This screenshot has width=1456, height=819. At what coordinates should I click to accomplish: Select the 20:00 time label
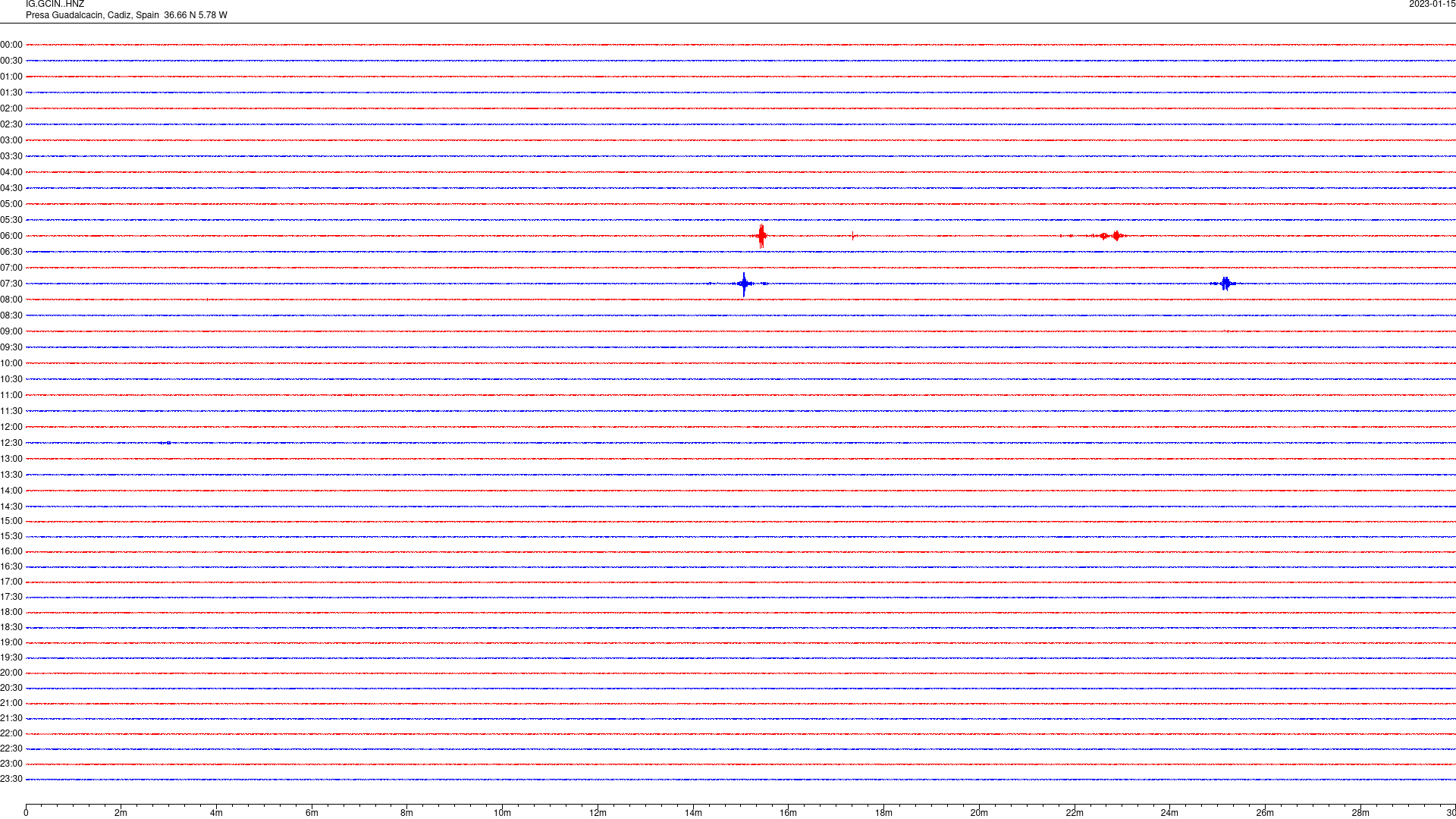pos(11,673)
